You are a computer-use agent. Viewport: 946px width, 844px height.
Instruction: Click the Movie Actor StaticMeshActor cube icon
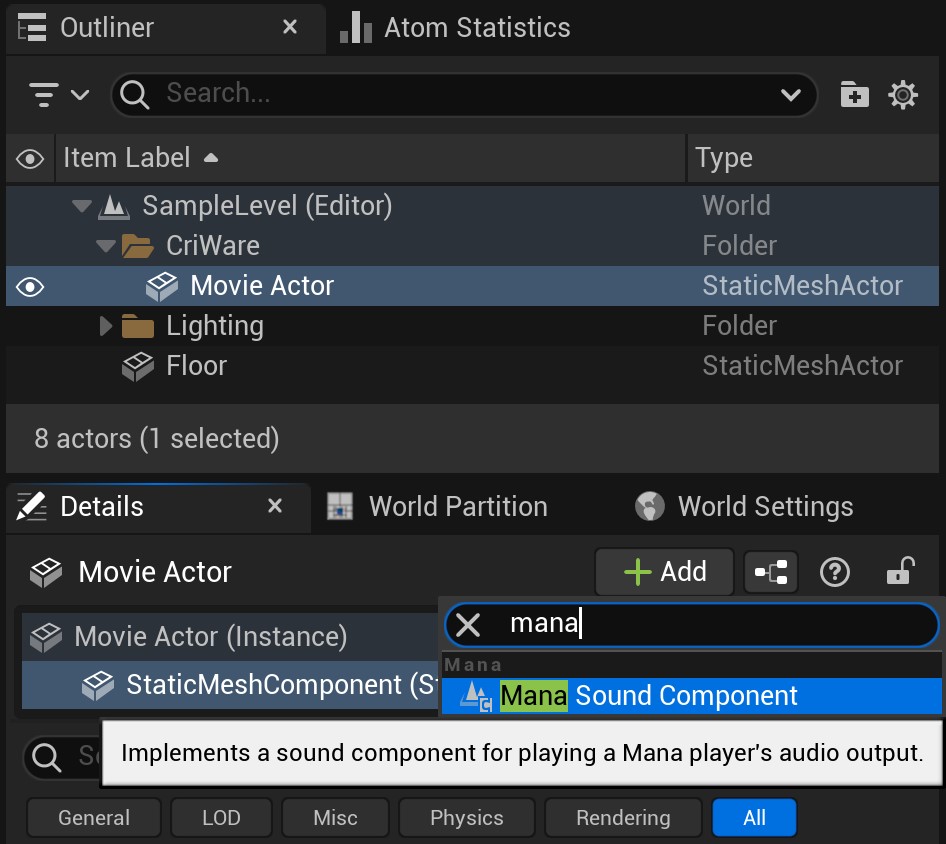[x=161, y=286]
